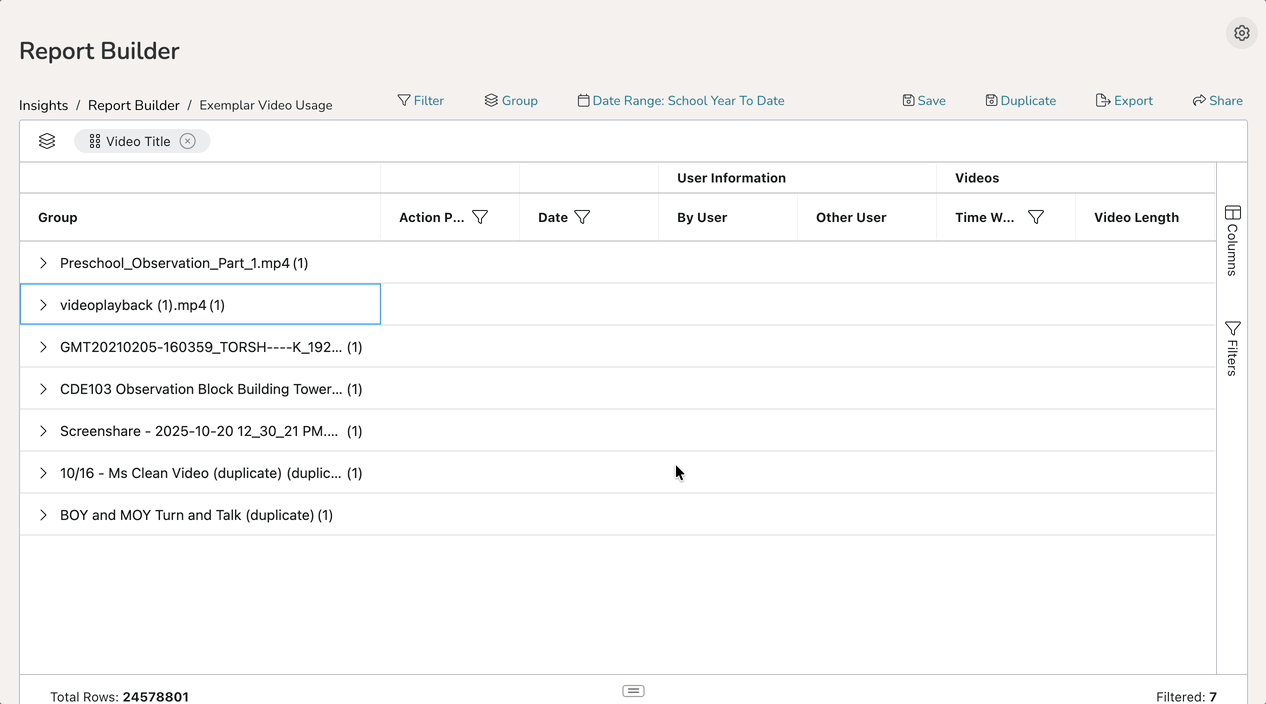Click the Filter toolbar button
This screenshot has width=1266, height=704.
(x=420, y=101)
